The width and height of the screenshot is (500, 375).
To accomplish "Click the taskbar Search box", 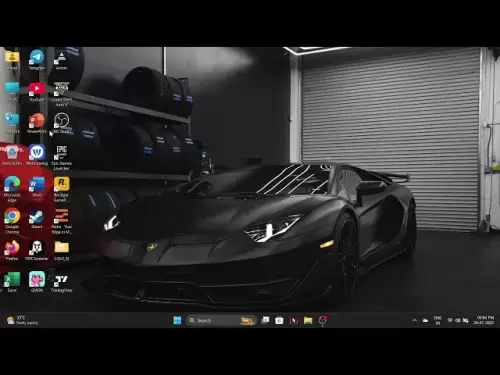I will [x=221, y=320].
